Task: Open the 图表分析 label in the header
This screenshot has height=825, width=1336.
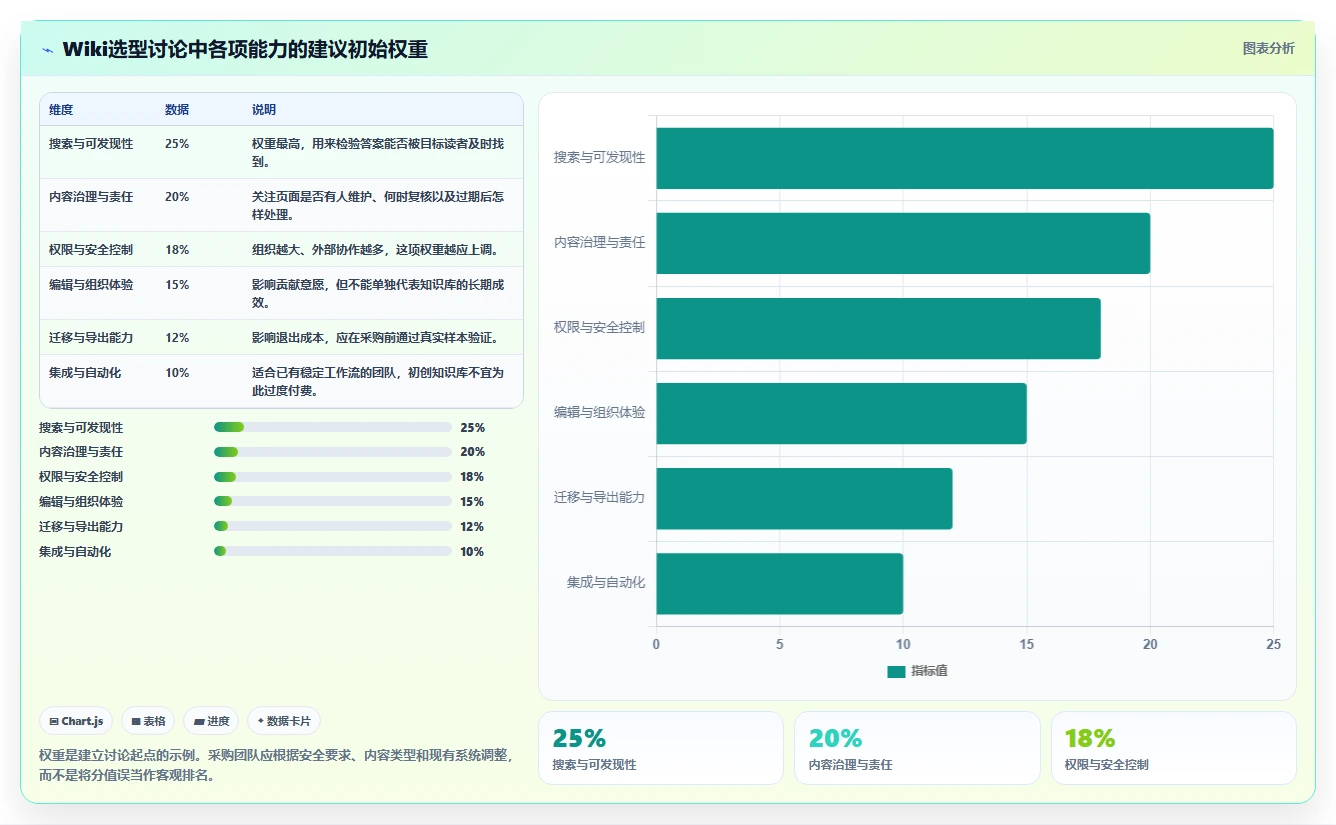Action: (x=1268, y=48)
